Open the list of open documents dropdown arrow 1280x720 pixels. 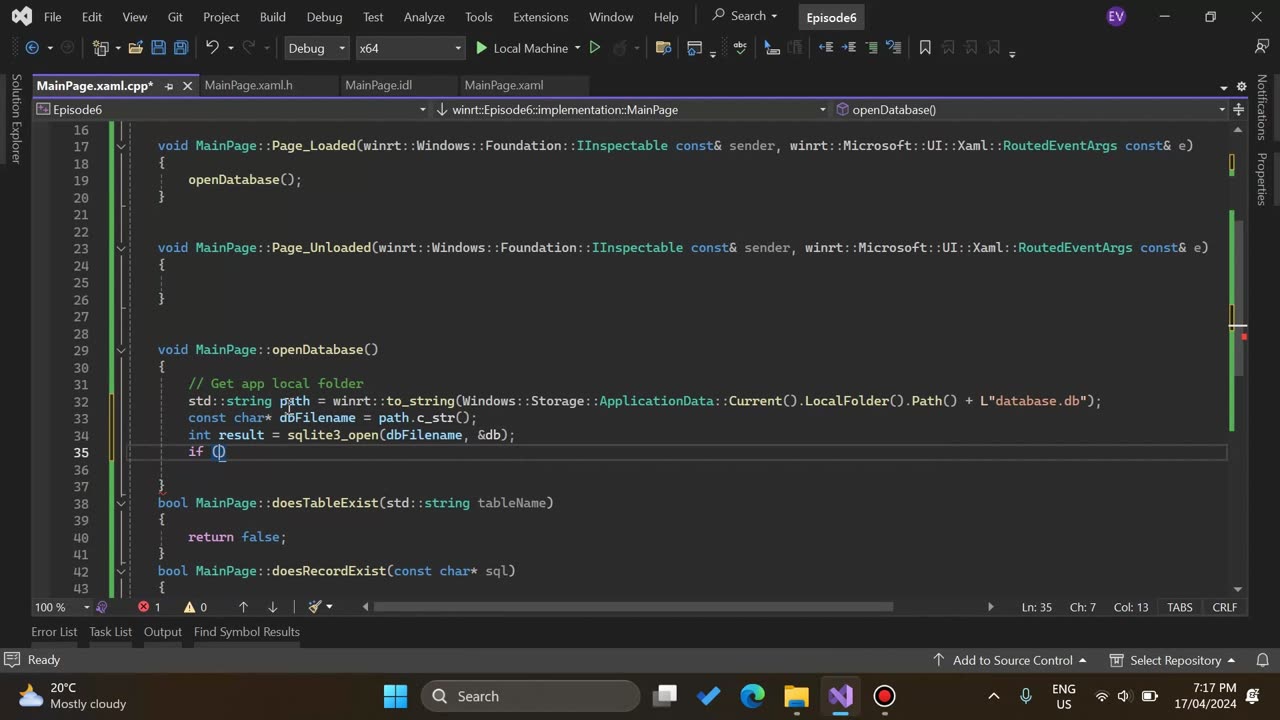click(1224, 87)
